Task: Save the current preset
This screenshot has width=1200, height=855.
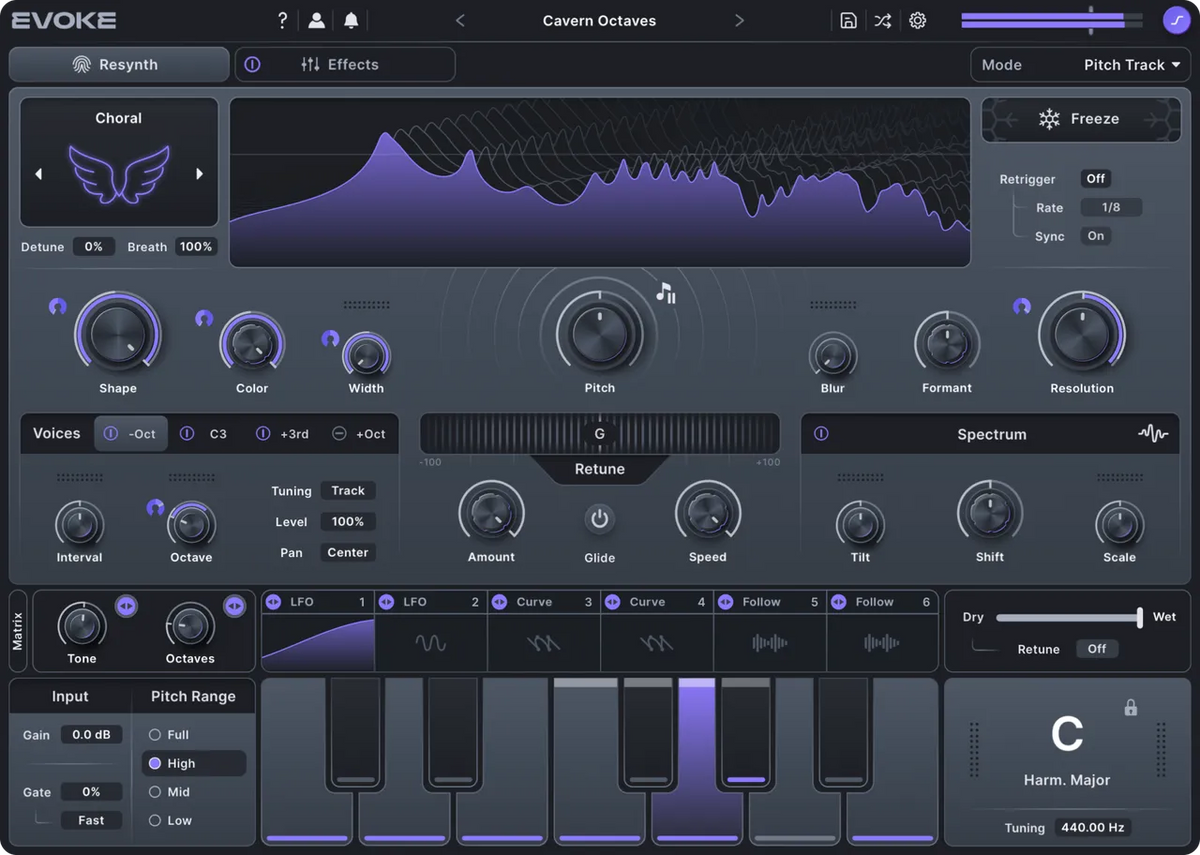Action: [x=848, y=20]
